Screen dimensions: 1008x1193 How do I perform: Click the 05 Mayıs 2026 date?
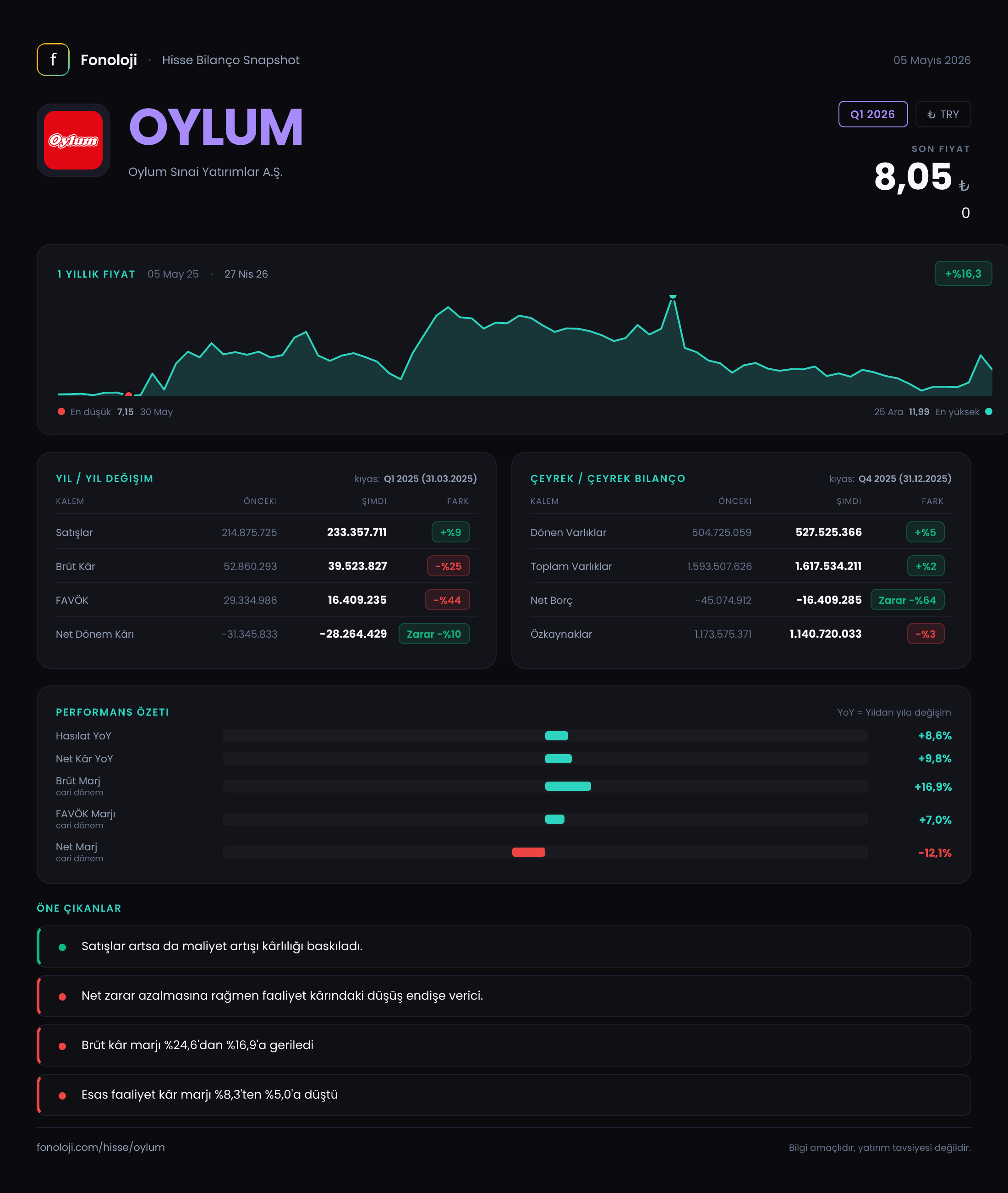pyautogui.click(x=932, y=60)
